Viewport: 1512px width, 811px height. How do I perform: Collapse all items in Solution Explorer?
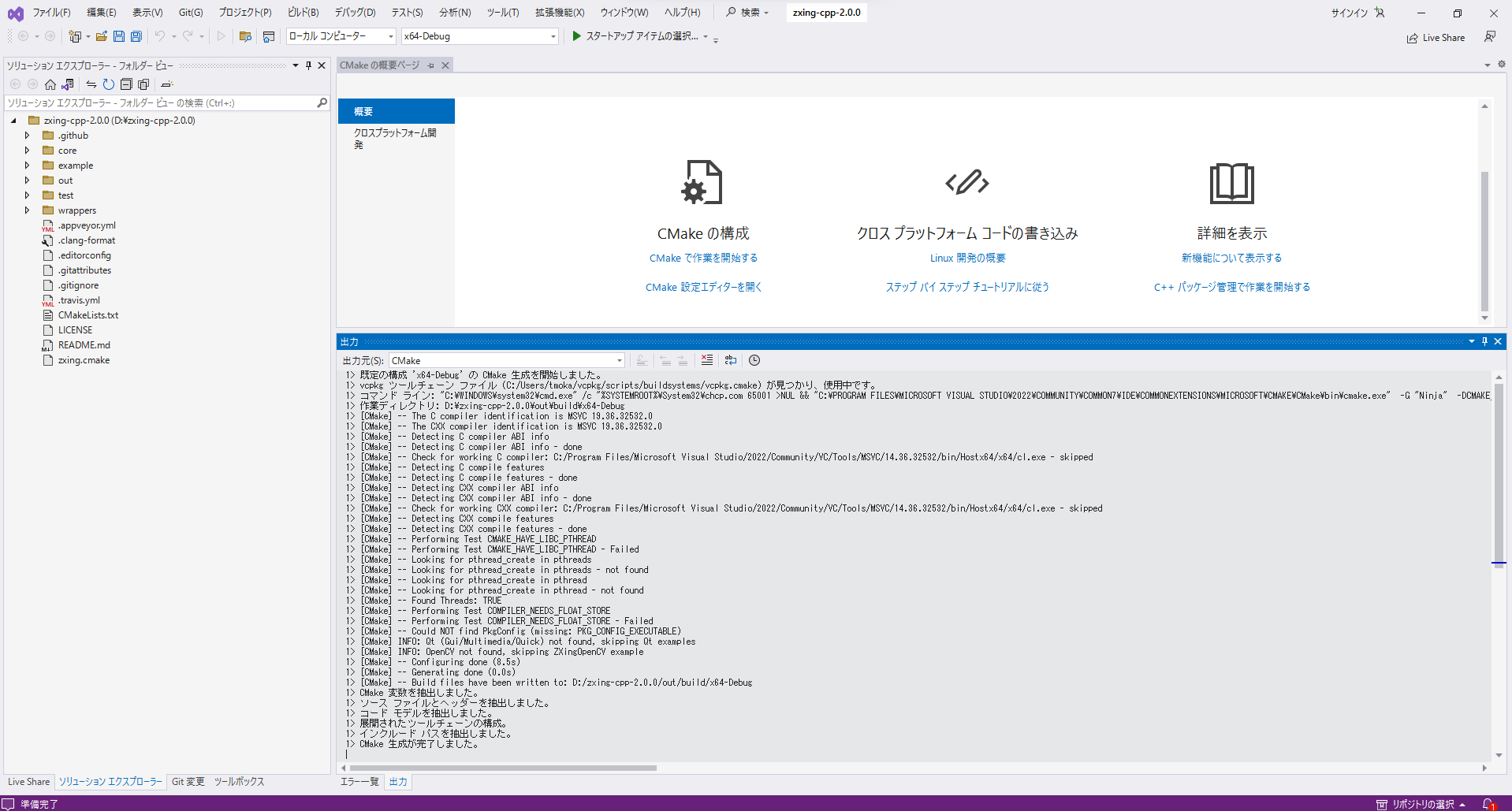(x=126, y=84)
